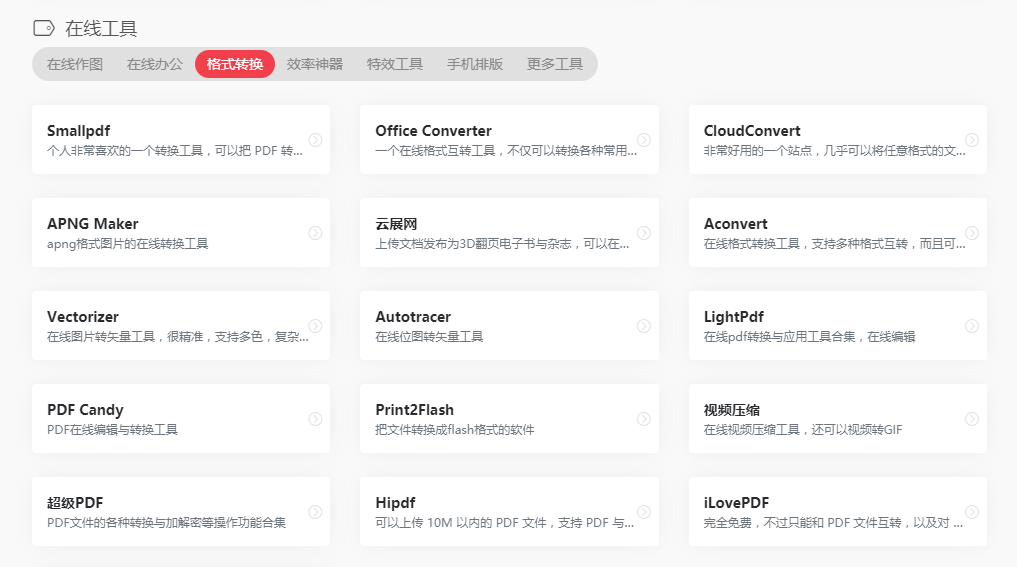Switch to the 手机排版 tab
Viewport: 1017px width, 567px height.
475,64
